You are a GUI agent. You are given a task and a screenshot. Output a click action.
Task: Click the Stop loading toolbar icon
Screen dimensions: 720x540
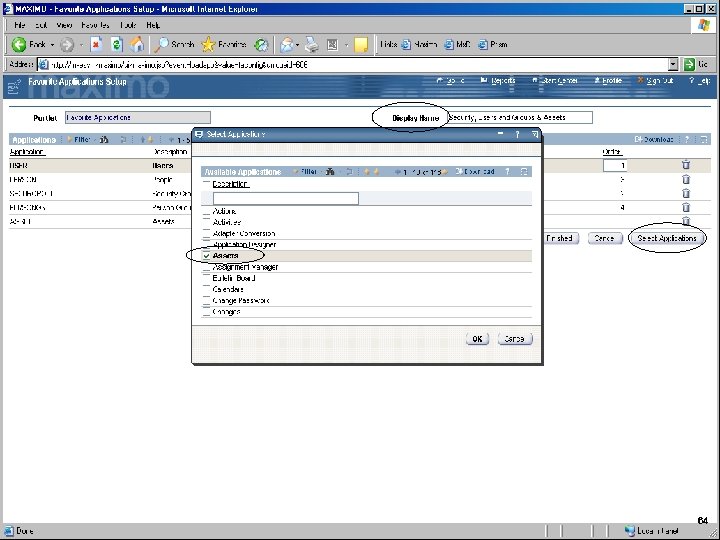click(x=96, y=45)
